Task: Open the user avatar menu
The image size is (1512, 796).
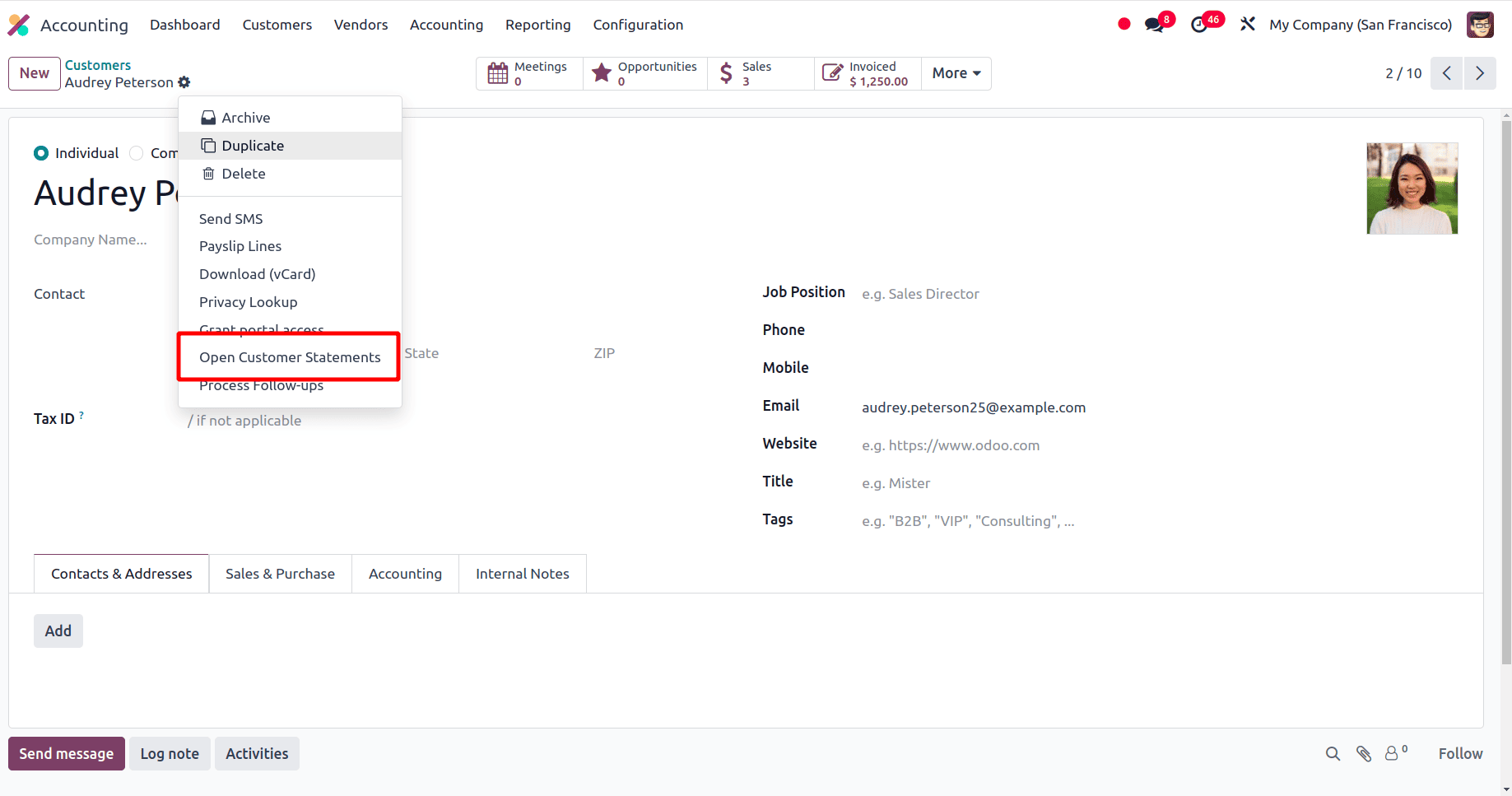Action: click(x=1480, y=25)
